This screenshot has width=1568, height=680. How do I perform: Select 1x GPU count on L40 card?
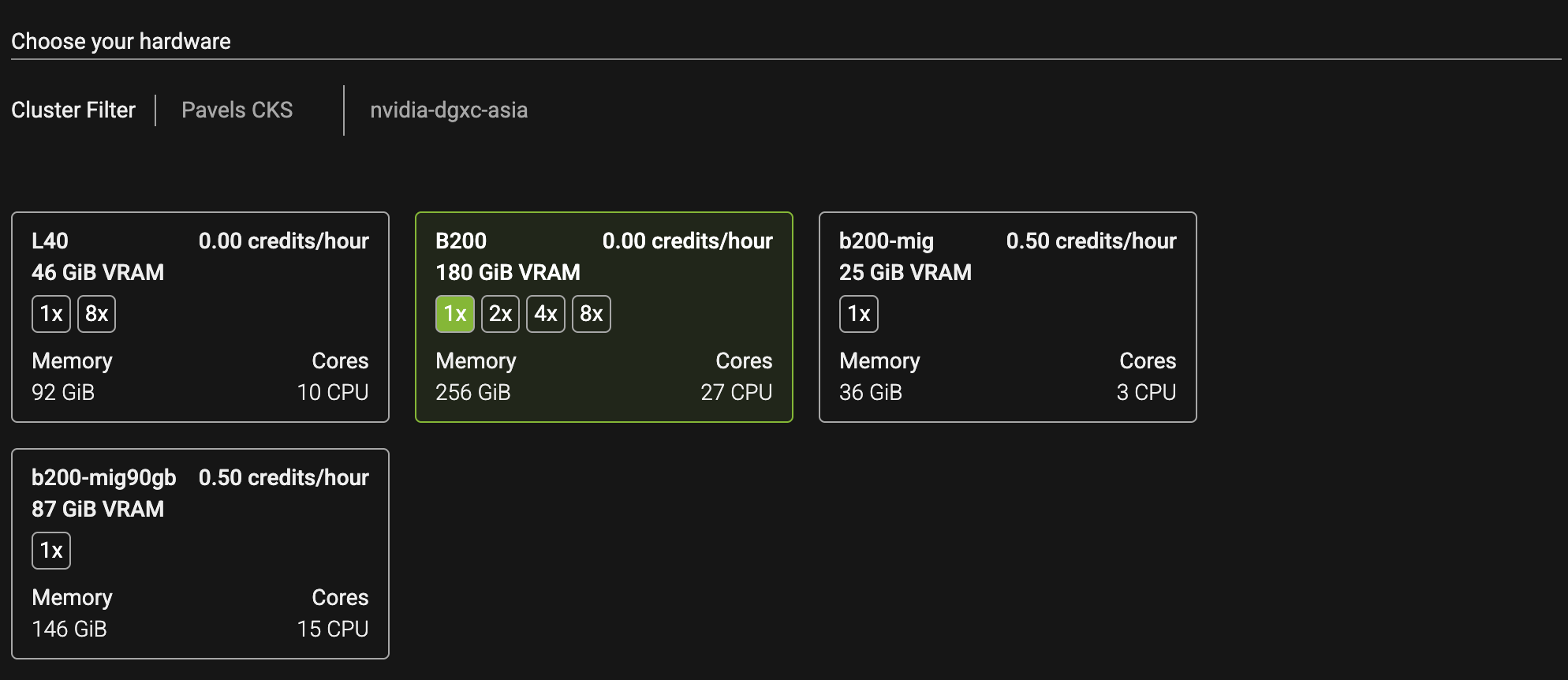coord(51,314)
